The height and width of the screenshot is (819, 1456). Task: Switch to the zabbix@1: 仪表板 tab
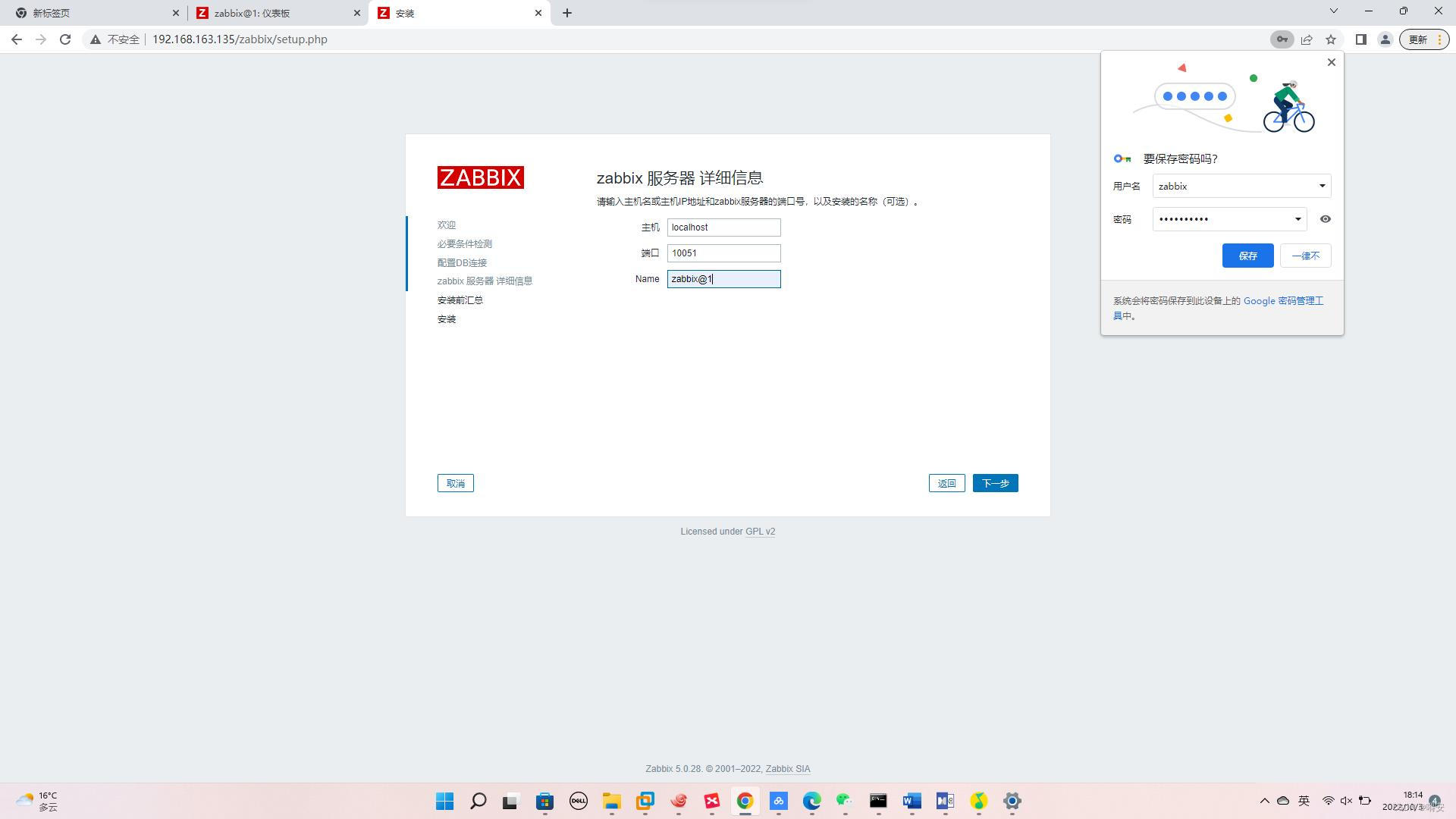coord(278,13)
